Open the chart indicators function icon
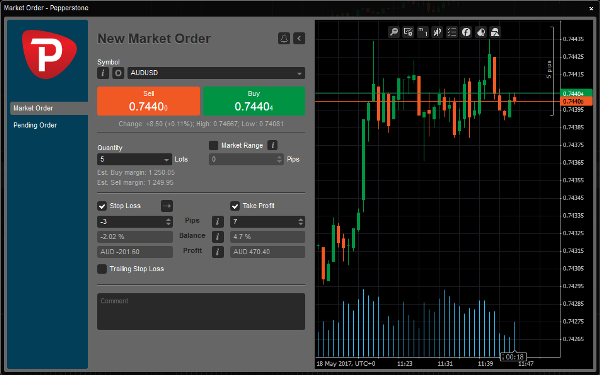The width and height of the screenshot is (600, 375). [466, 32]
